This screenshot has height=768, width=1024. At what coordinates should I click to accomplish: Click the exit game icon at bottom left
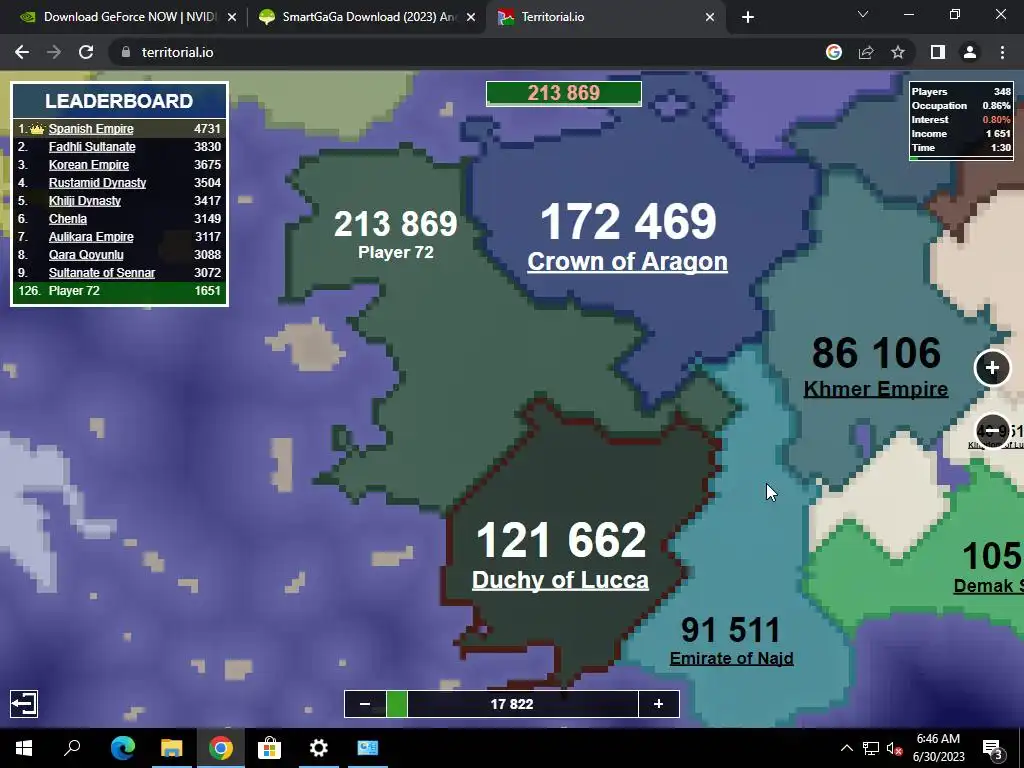pyautogui.click(x=24, y=703)
